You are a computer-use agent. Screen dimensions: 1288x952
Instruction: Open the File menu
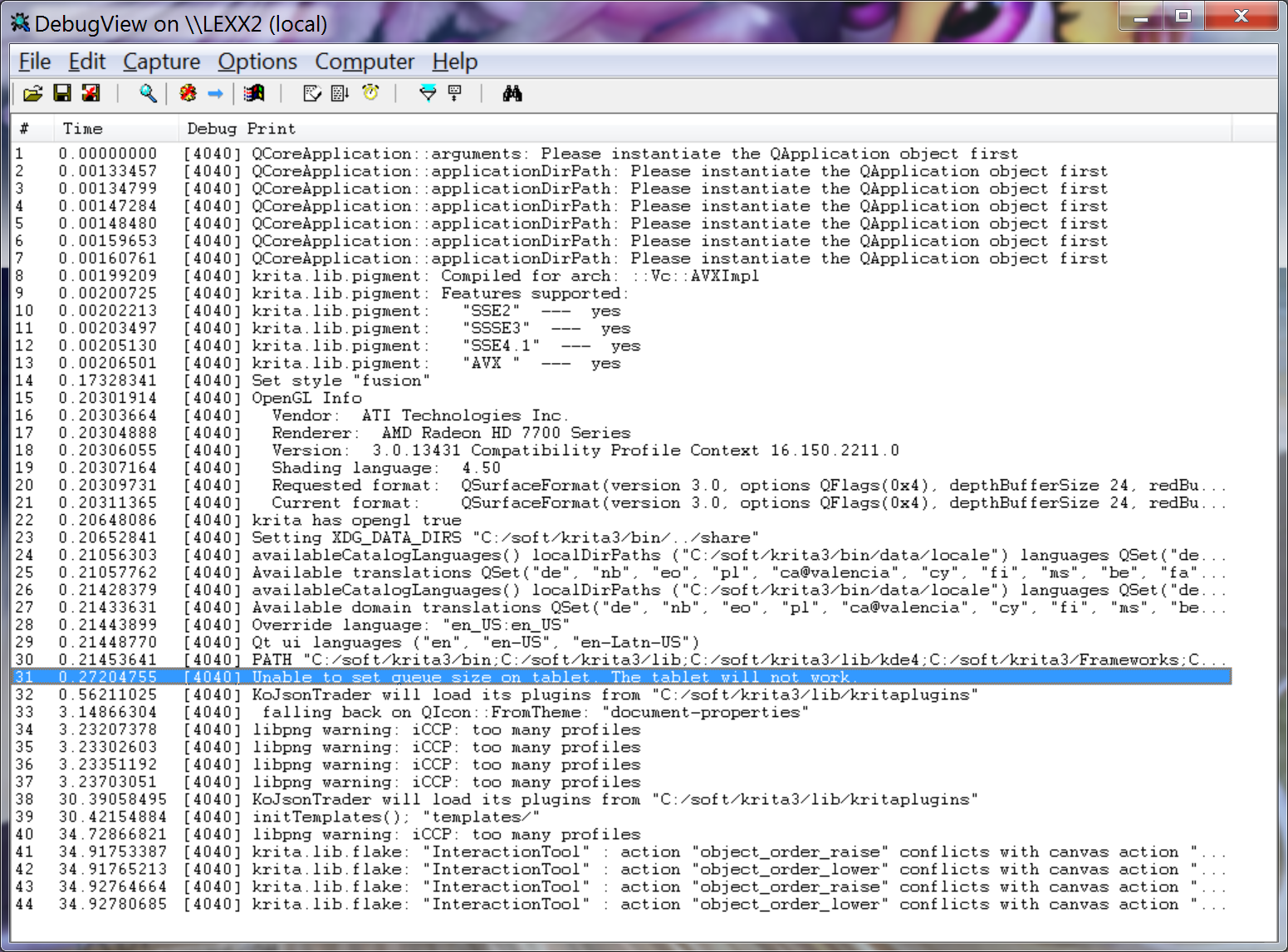click(x=35, y=61)
